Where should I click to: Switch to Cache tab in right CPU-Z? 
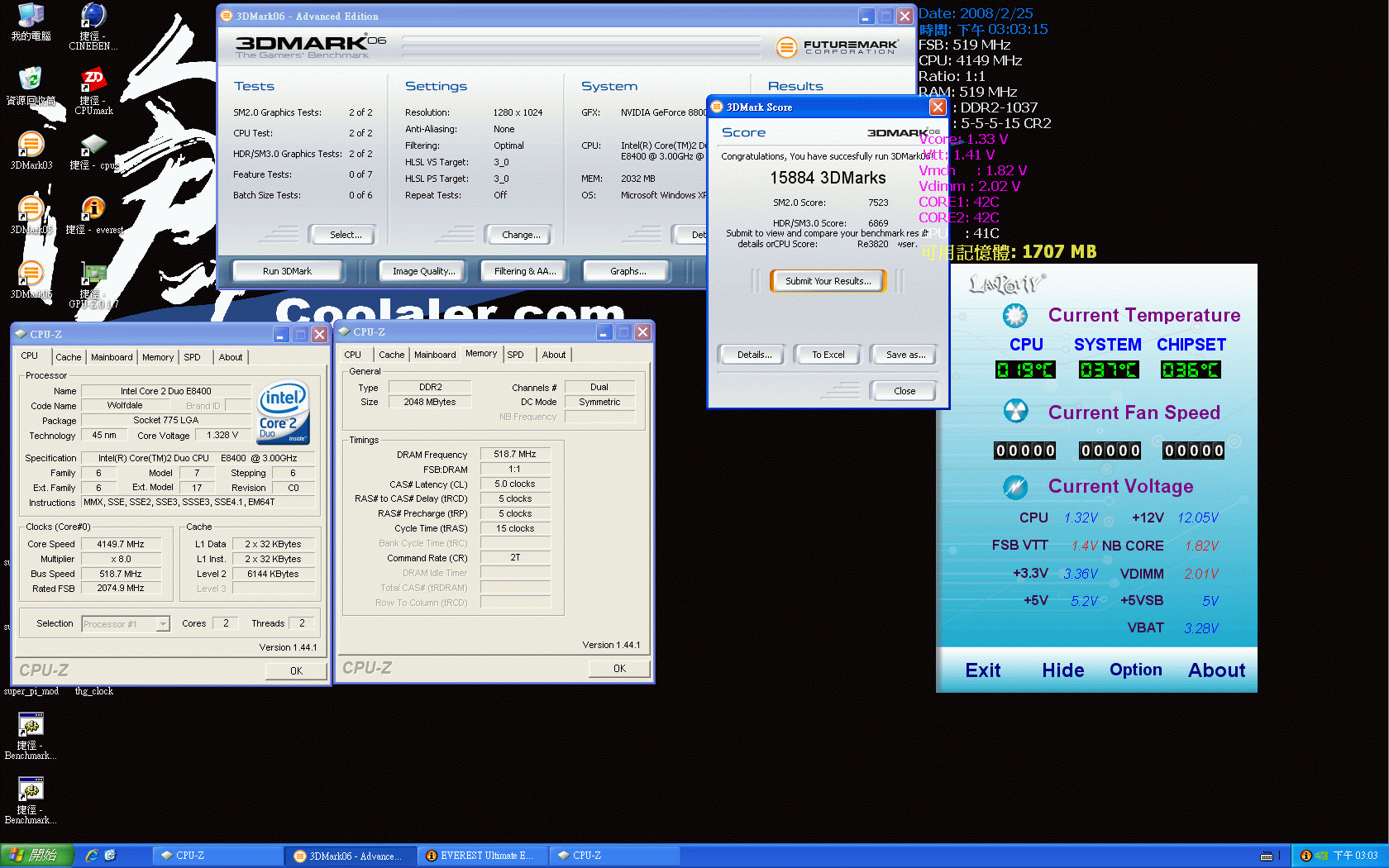[x=392, y=355]
